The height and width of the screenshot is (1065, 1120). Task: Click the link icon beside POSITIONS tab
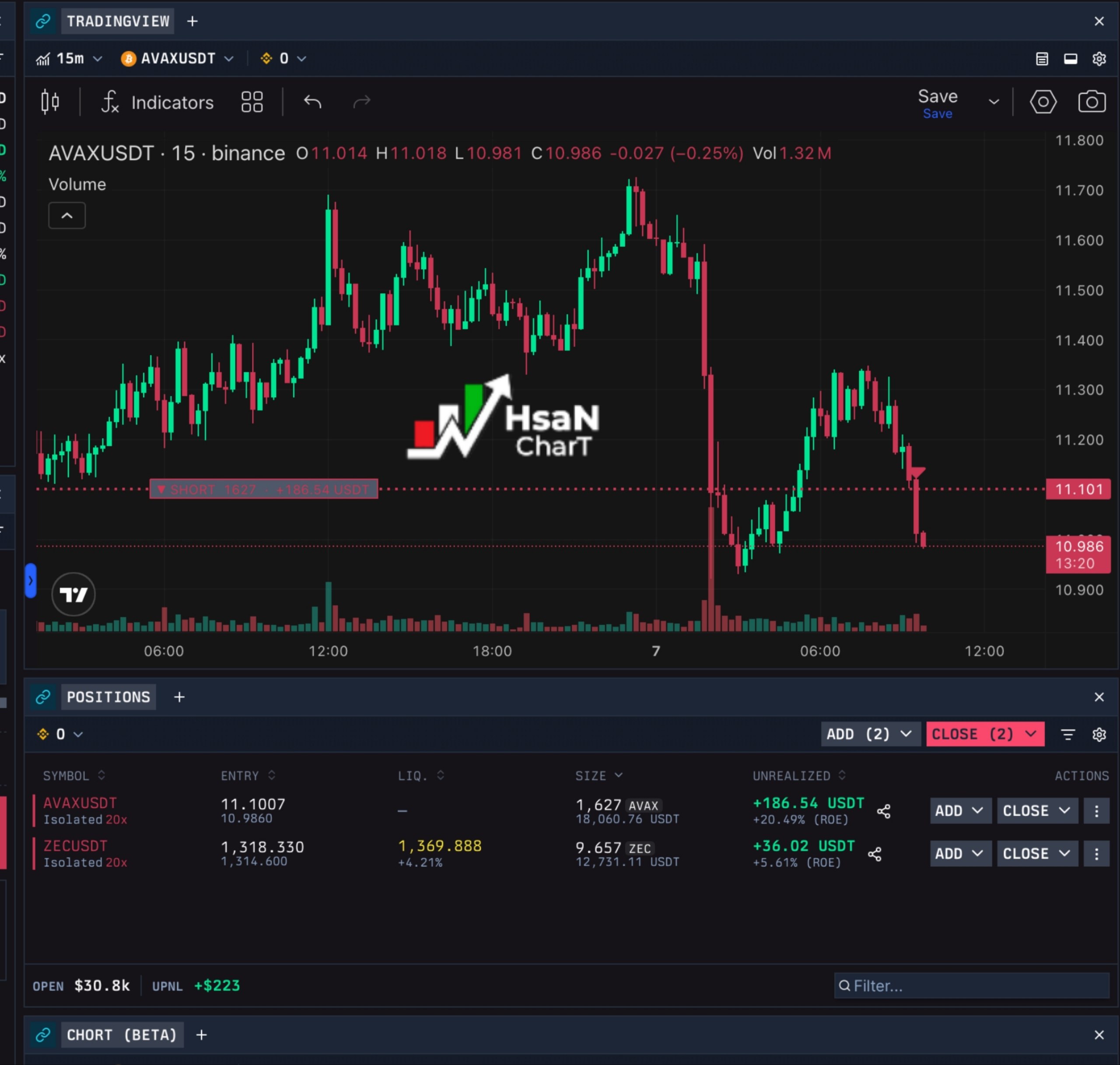tap(43, 697)
